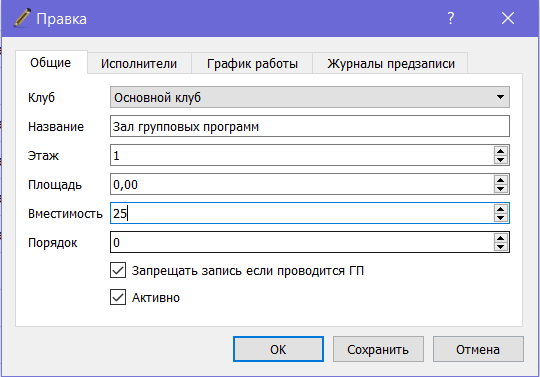Switch to the Общие tab

(51, 62)
